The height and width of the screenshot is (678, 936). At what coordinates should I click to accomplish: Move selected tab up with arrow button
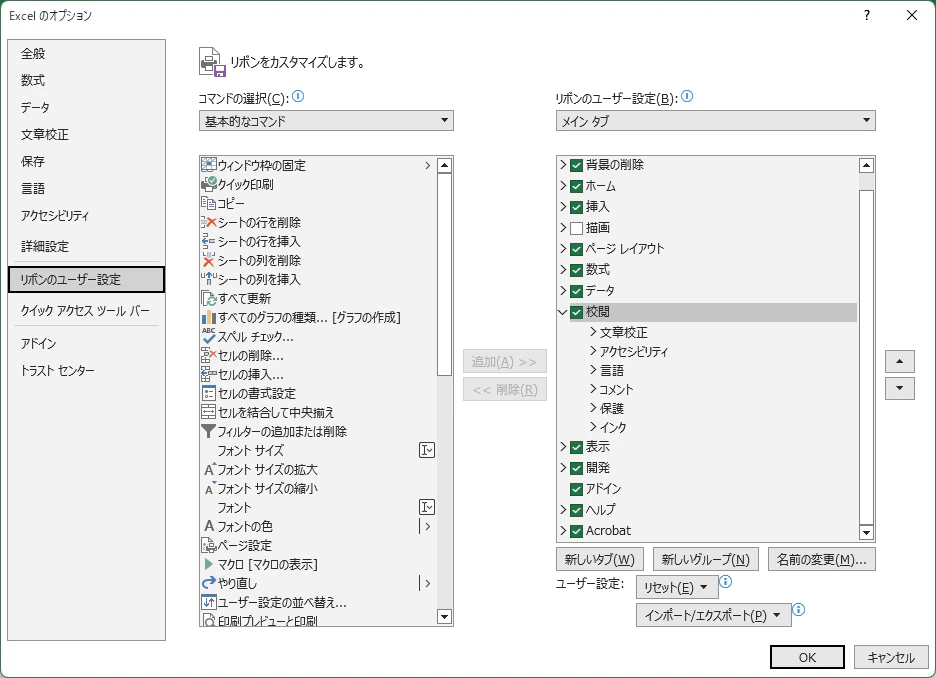coord(900,361)
